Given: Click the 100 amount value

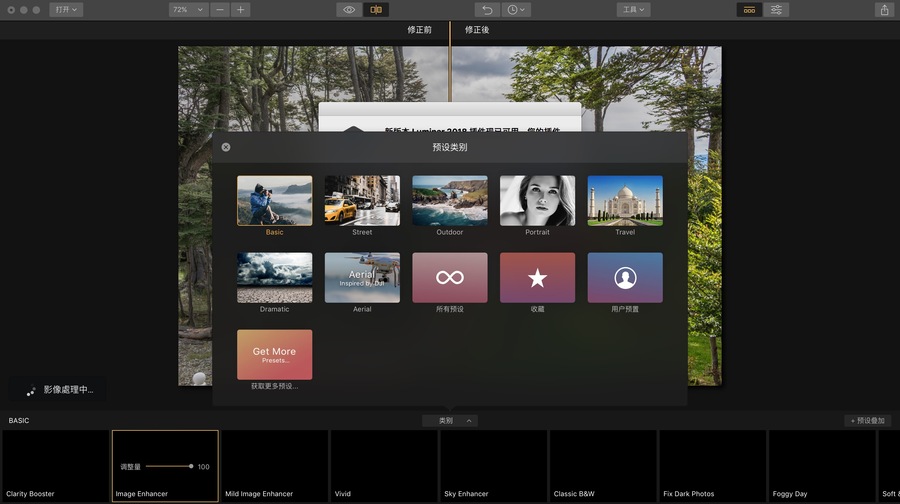Looking at the screenshot, I should click(x=204, y=467).
